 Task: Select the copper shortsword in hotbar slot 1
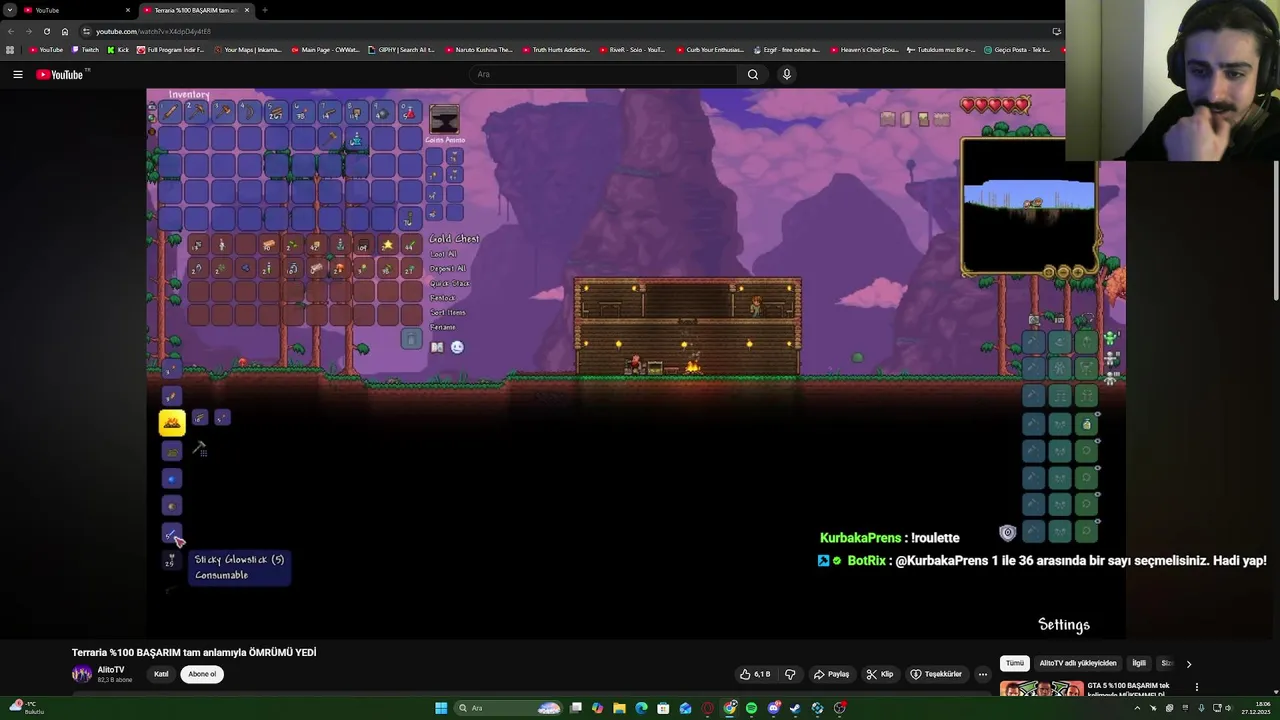170,112
